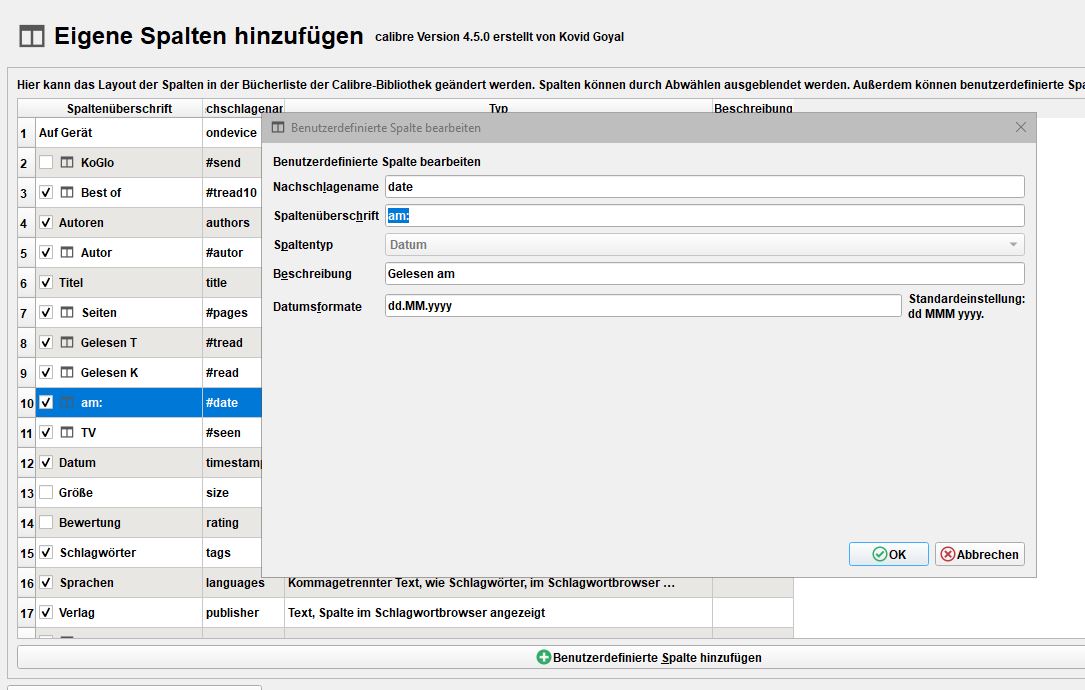
Task: Click the Beschreibung field containing Gelesen am
Action: tap(704, 273)
